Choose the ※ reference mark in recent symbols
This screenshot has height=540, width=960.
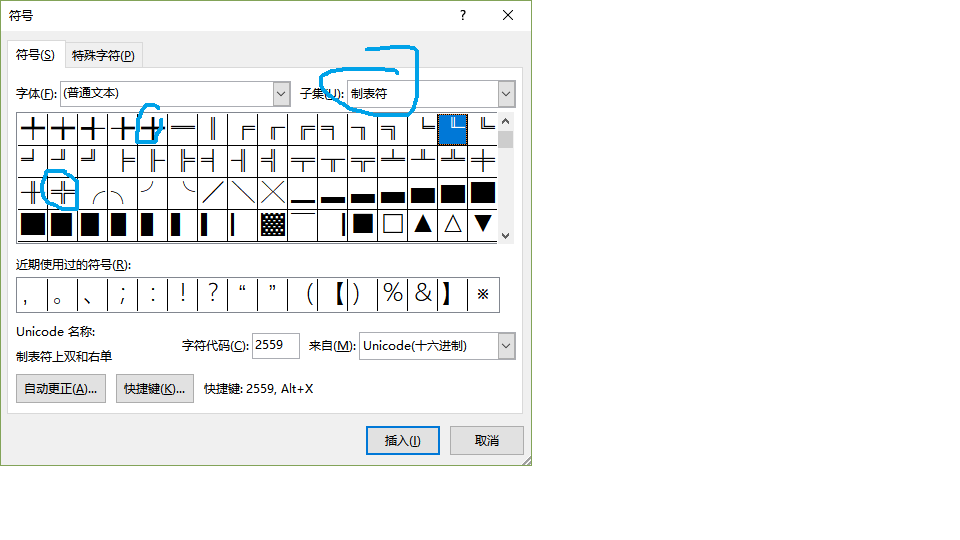[483, 294]
